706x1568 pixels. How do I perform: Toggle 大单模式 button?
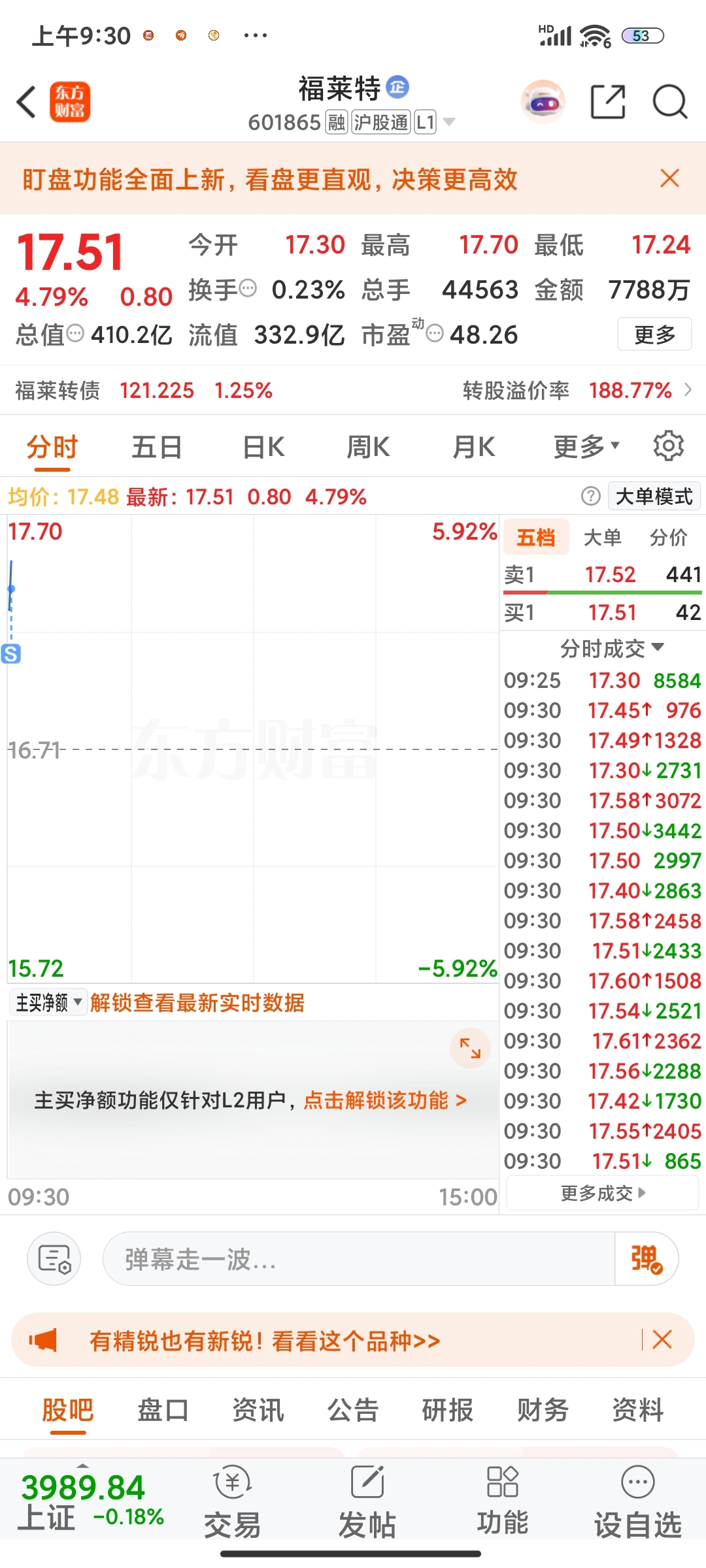point(654,497)
